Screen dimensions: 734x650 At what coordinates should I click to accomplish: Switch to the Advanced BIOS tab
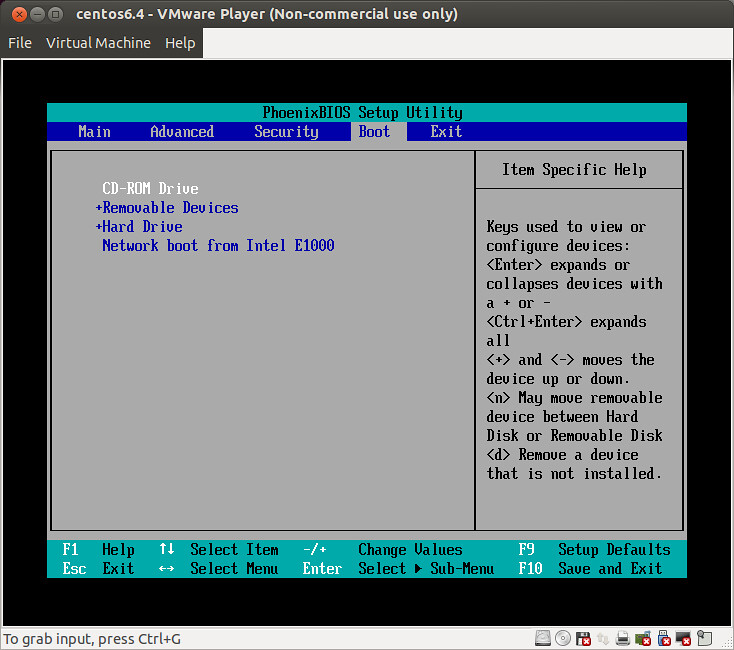point(182,131)
